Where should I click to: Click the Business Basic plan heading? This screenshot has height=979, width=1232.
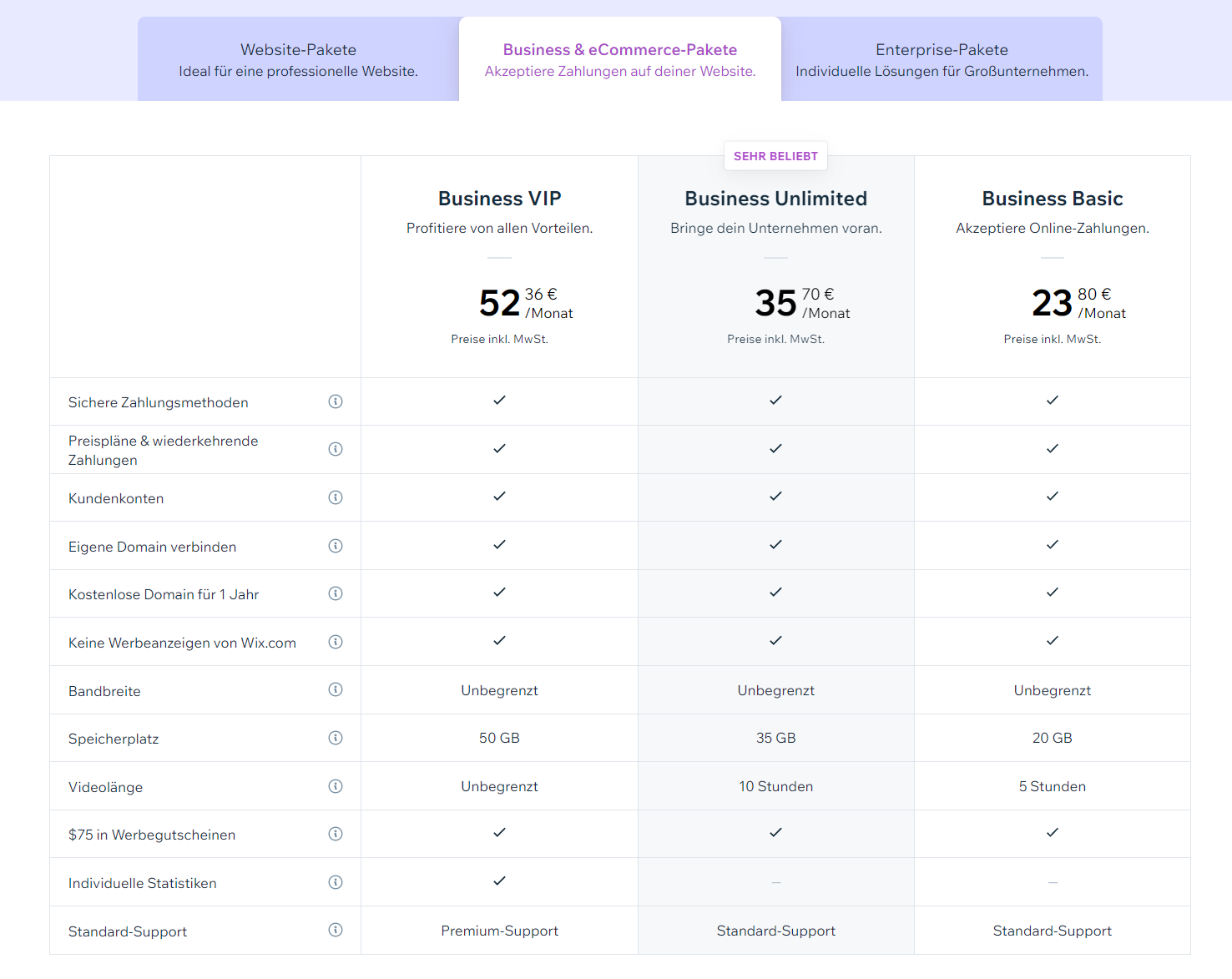pos(1052,199)
